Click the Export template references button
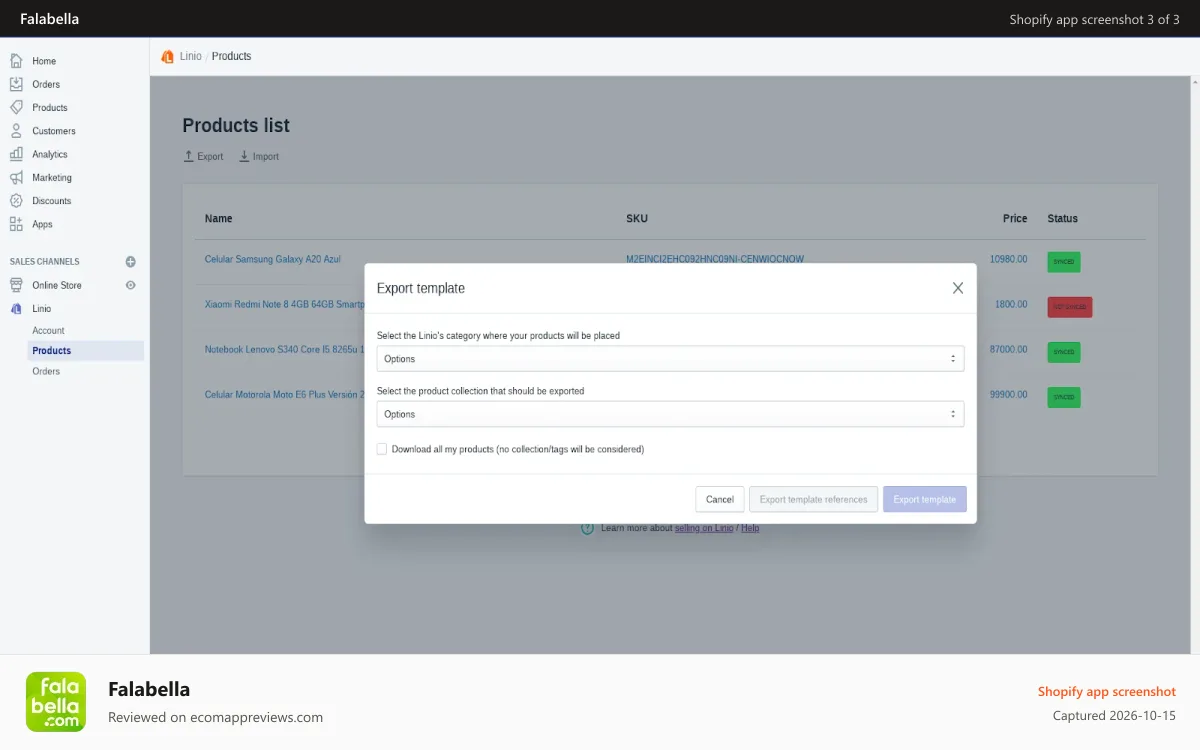 tap(814, 499)
